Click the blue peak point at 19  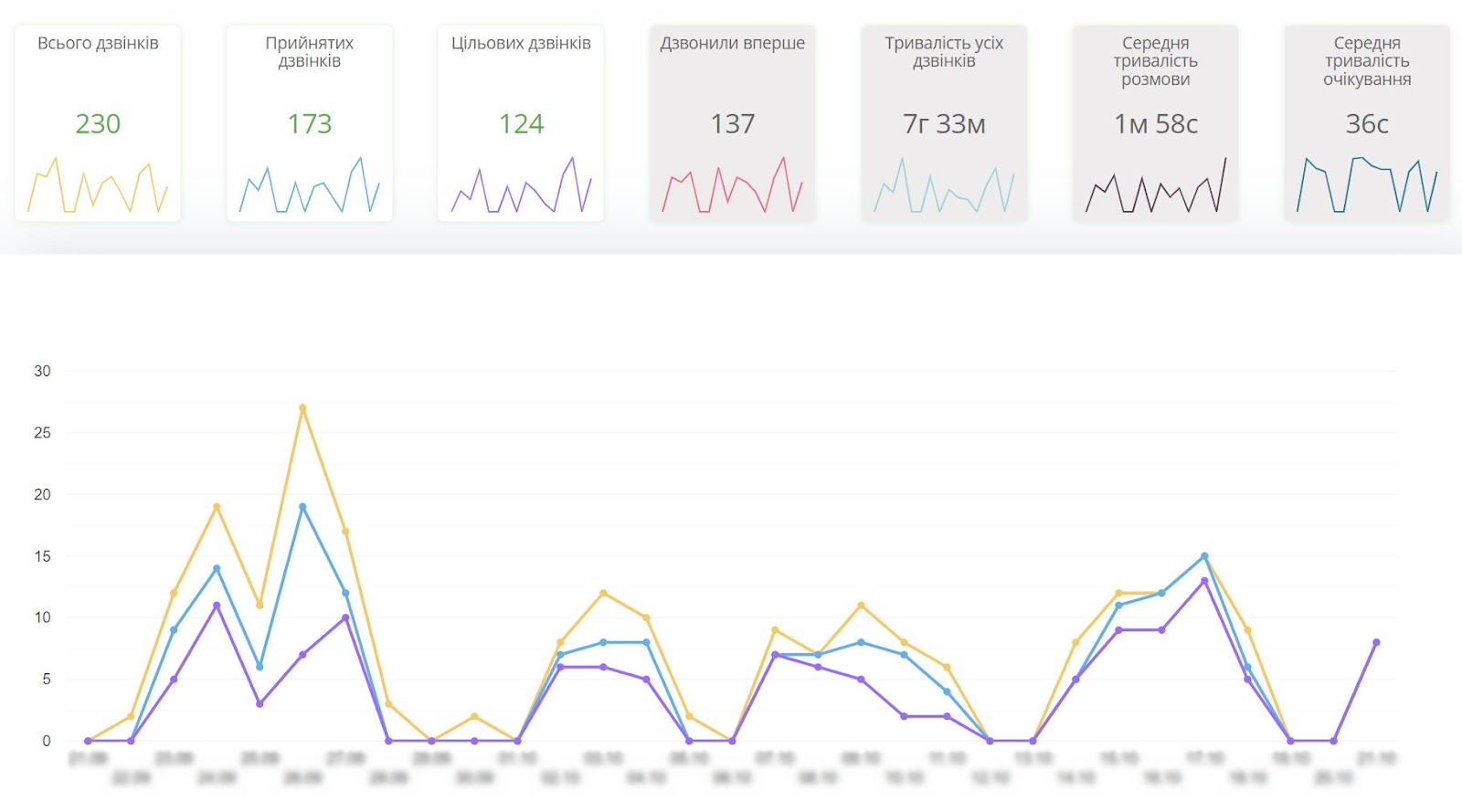click(x=302, y=507)
